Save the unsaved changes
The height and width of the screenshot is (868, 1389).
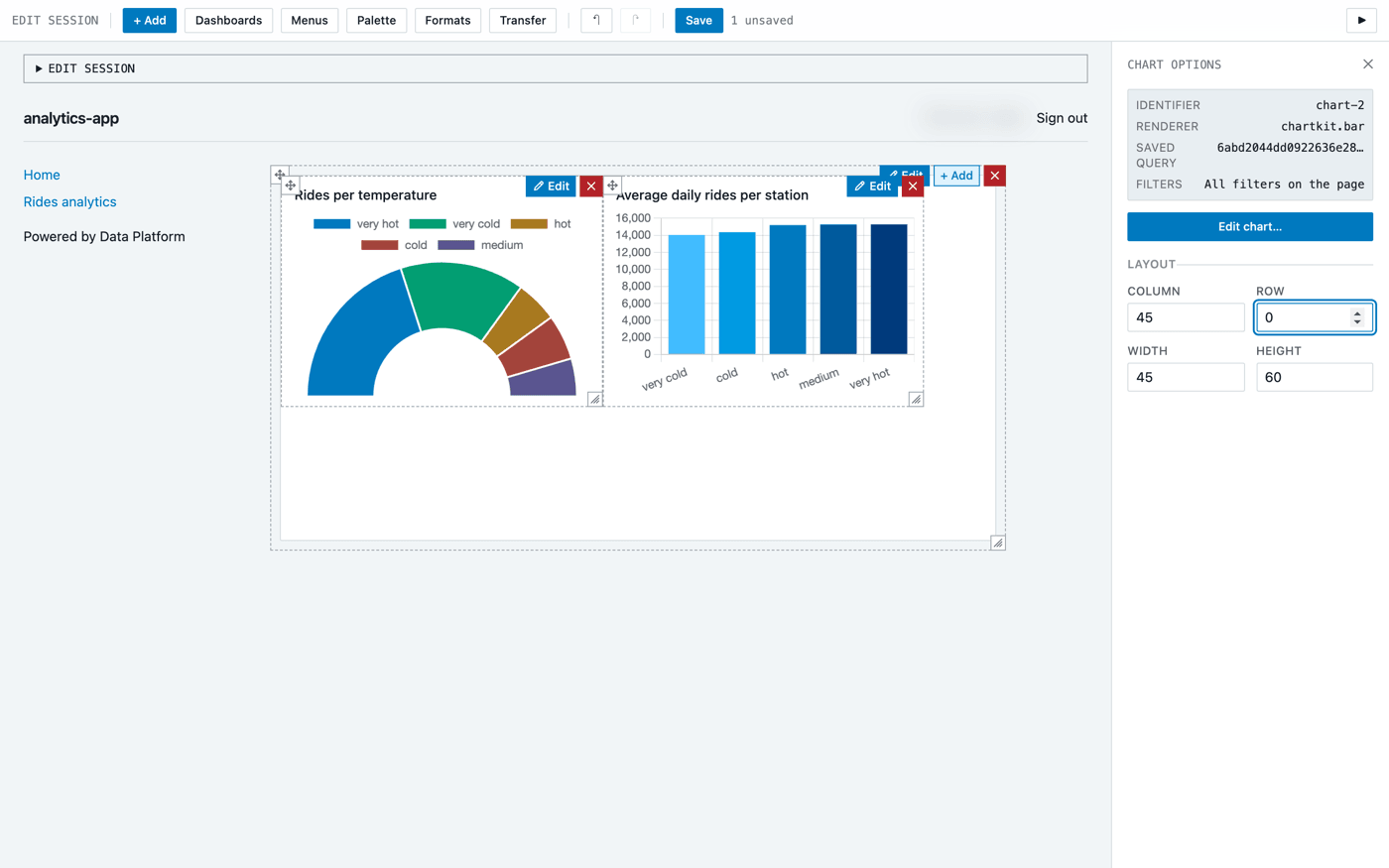pos(698,20)
